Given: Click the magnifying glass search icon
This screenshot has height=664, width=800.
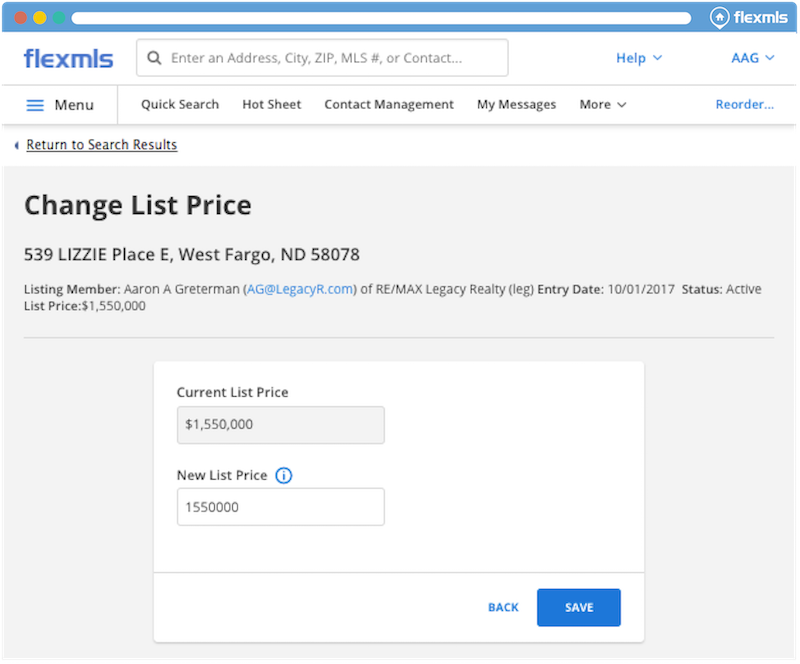Looking at the screenshot, I should click(x=155, y=58).
